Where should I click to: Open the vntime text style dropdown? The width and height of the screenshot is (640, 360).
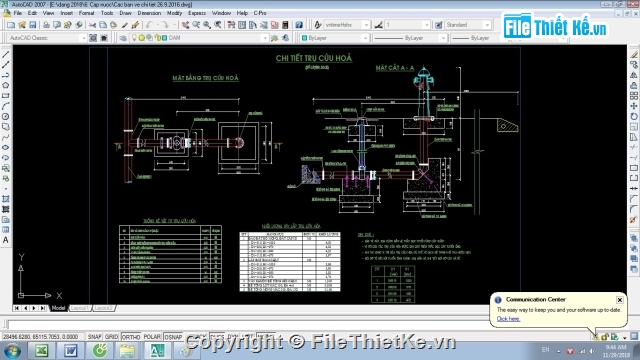[366, 25]
